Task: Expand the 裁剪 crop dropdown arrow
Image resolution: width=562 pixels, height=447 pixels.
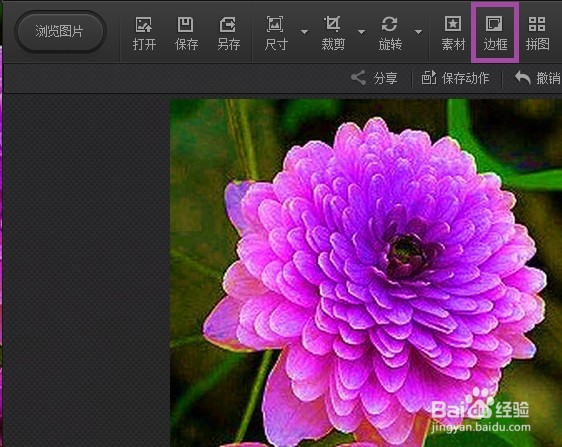Action: point(361,32)
